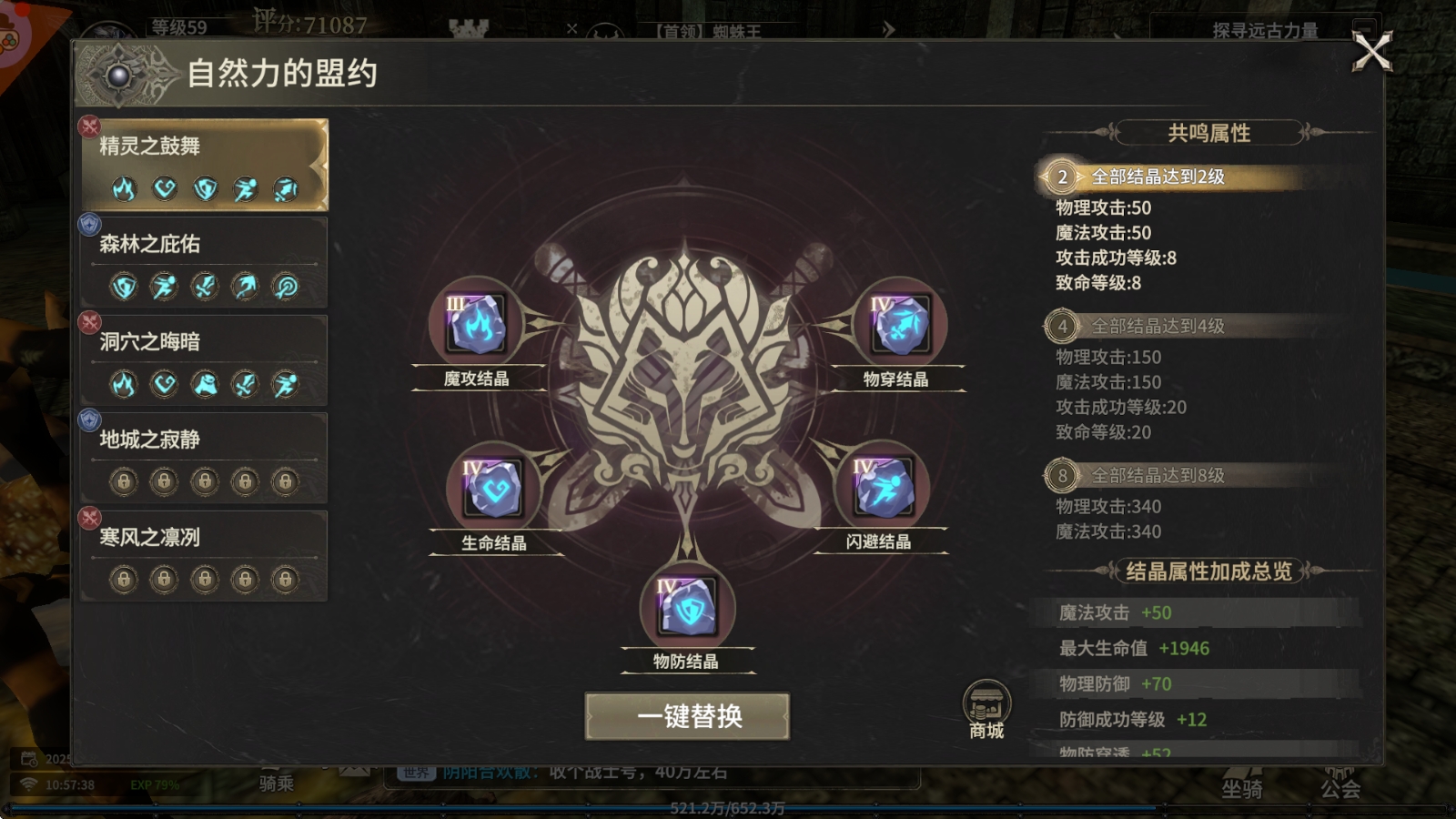Open the 寒风之凛冽 covenant entry
Image resolution: width=1456 pixels, height=819 pixels.
click(x=205, y=556)
